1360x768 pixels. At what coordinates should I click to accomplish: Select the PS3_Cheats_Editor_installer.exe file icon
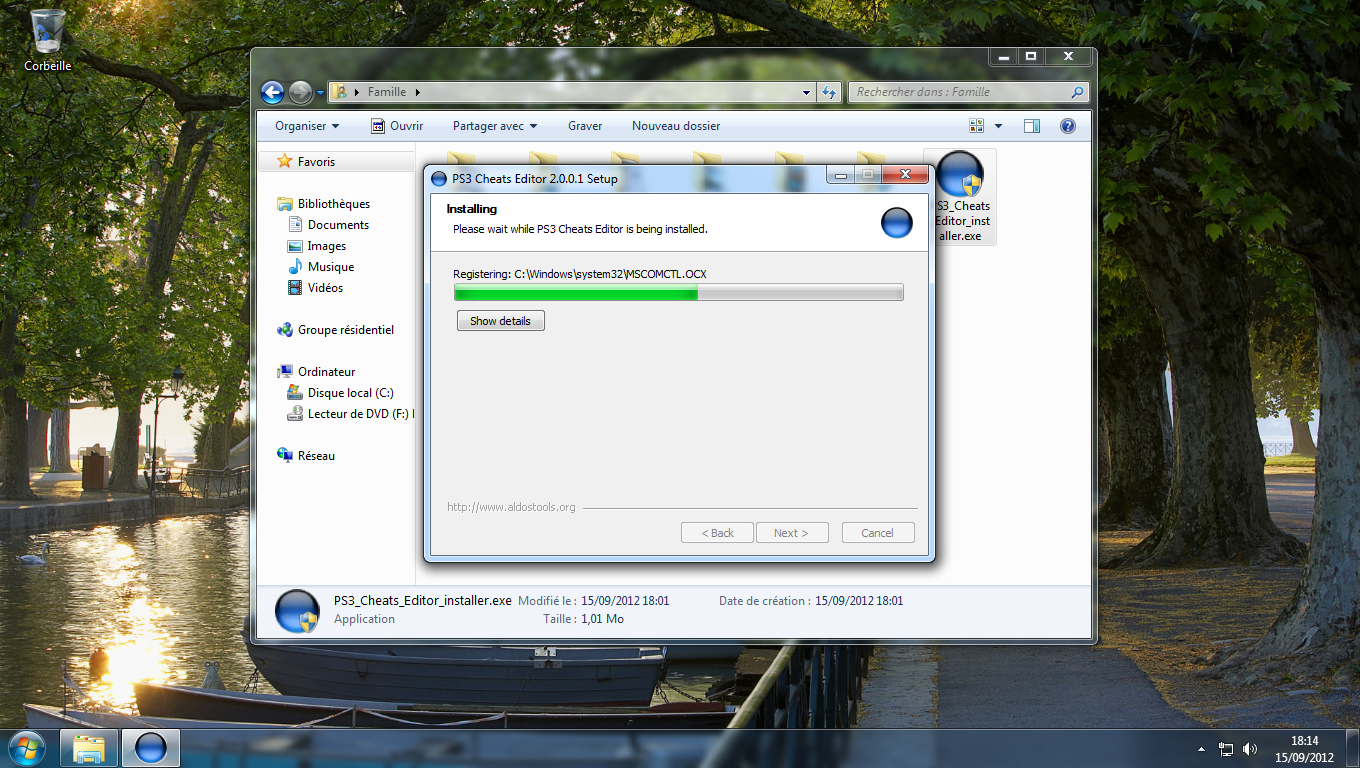point(960,197)
